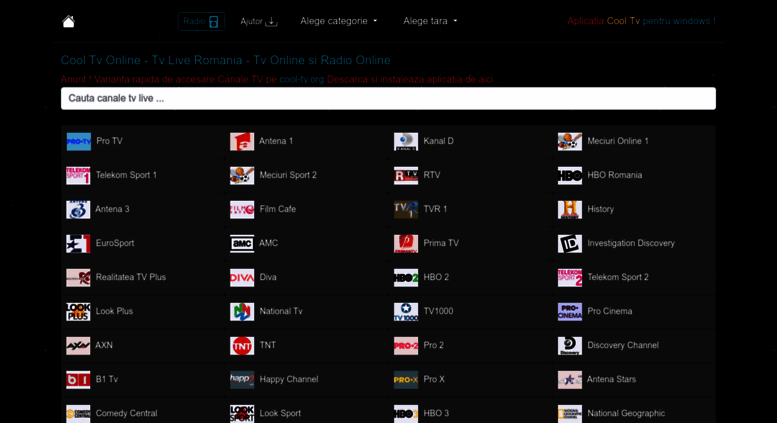Click the Antena 3 logo icon
777x423 pixels.
(78, 210)
